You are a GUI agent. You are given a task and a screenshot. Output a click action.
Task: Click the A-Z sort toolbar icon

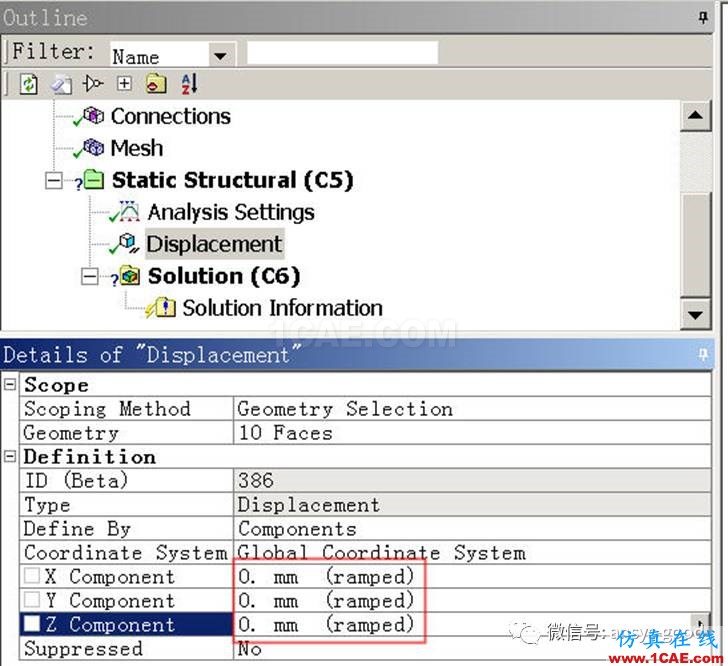click(x=189, y=84)
